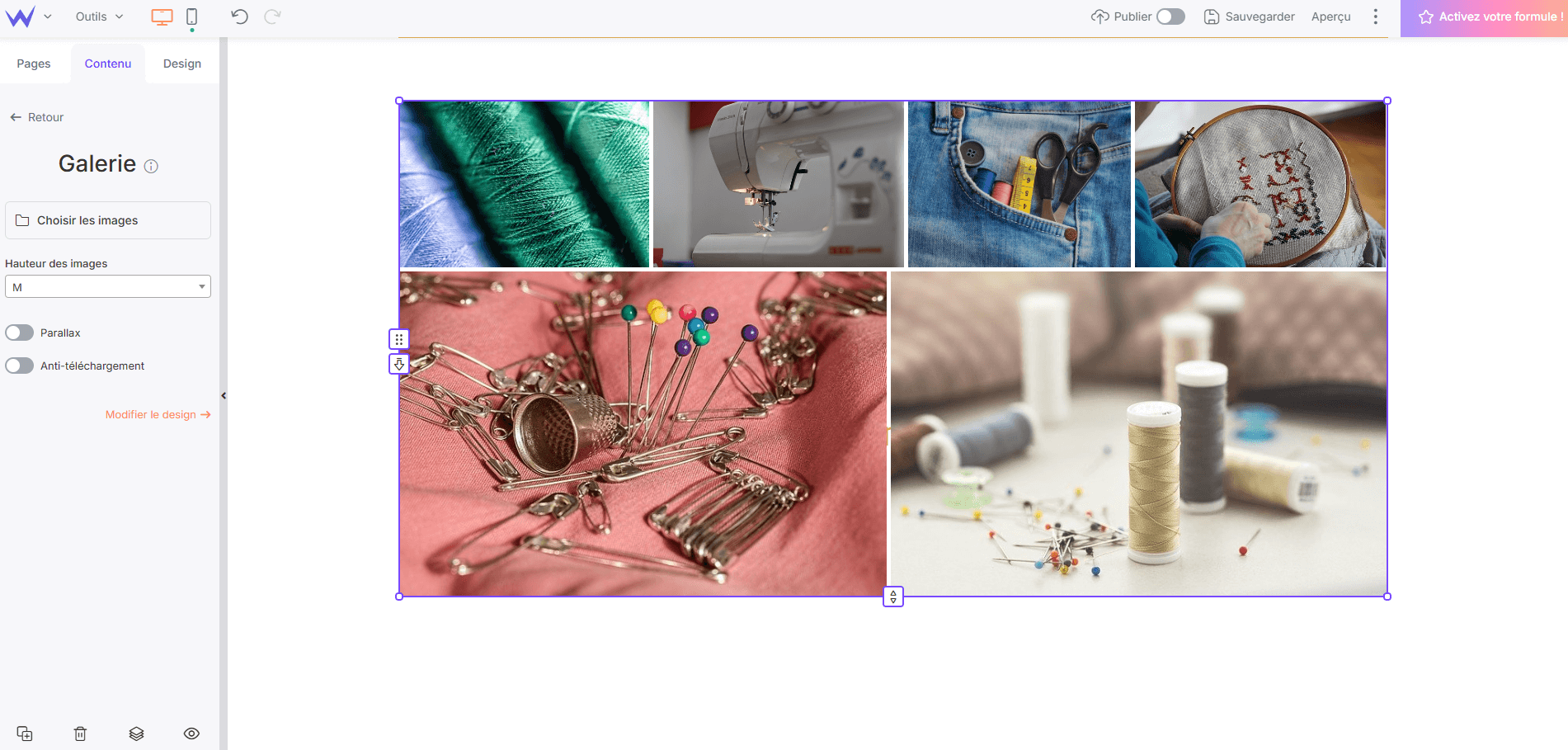Viewport: 1568px width, 750px height.
Task: Collapse the left sidebar panel arrow
Action: click(x=224, y=396)
